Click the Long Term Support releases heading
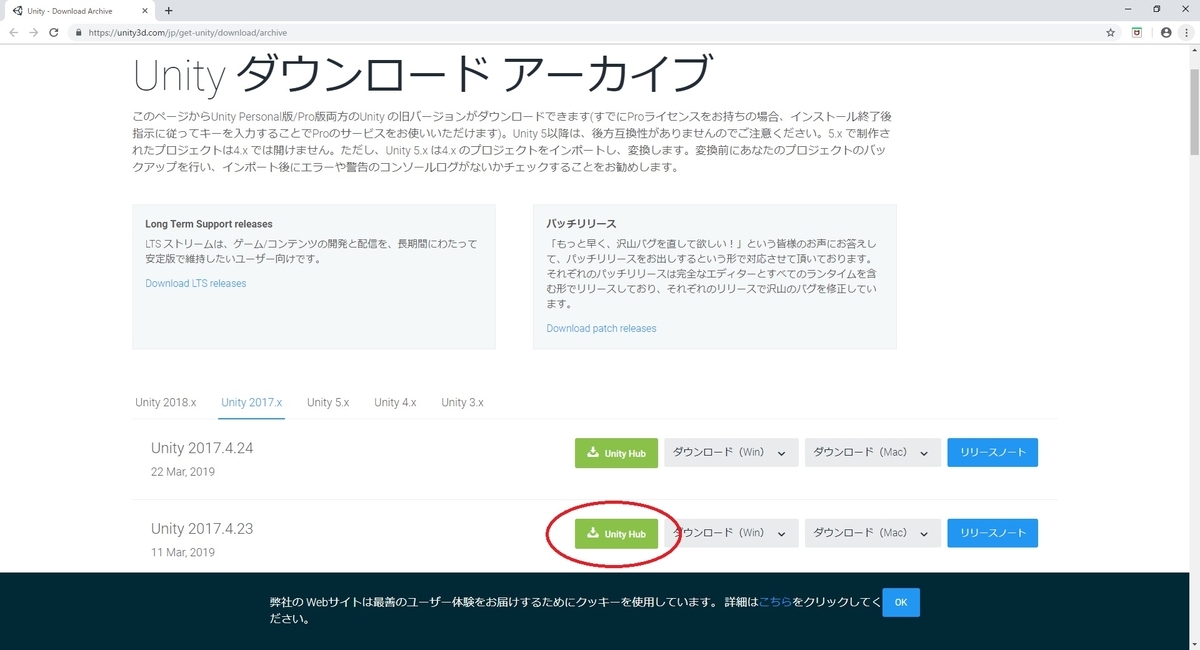The image size is (1200, 650). (209, 224)
